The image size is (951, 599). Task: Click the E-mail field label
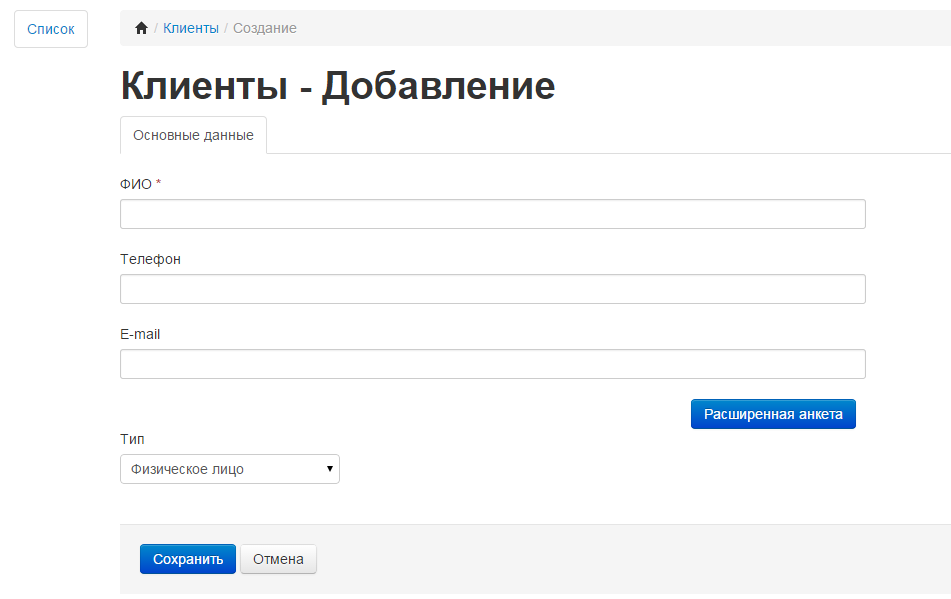tap(140, 334)
